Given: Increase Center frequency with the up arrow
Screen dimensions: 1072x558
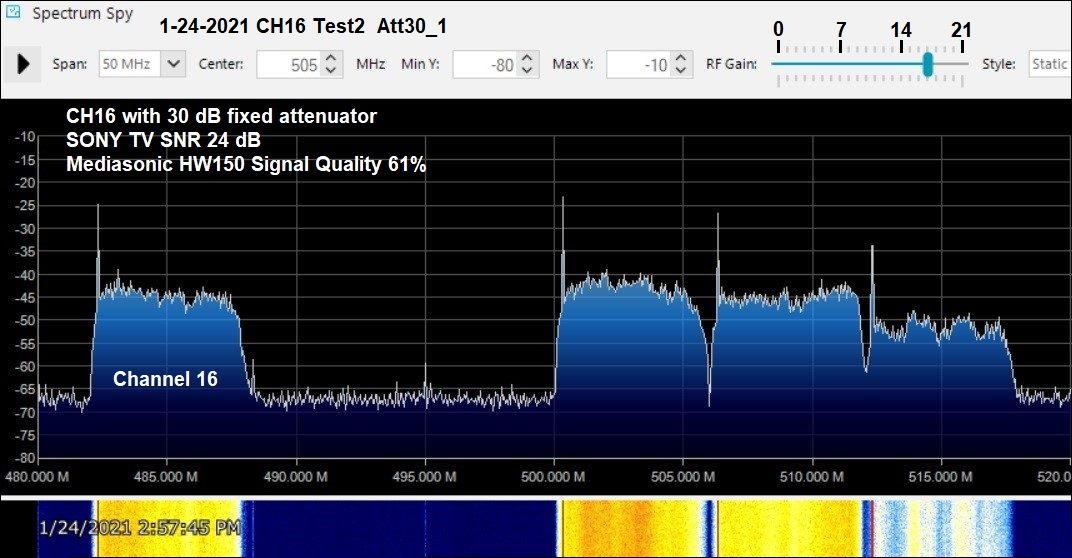Looking at the screenshot, I should [x=333, y=58].
